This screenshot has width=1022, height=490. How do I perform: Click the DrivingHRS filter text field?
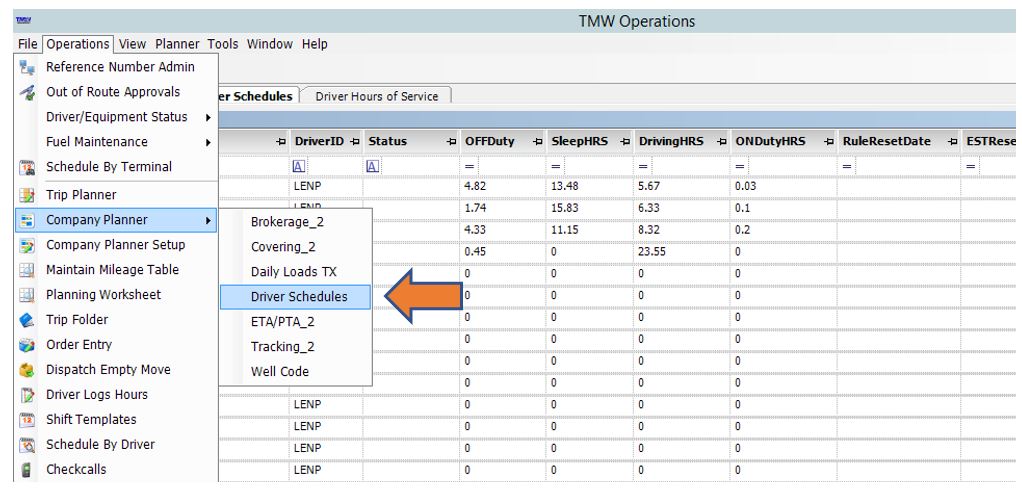pos(690,167)
